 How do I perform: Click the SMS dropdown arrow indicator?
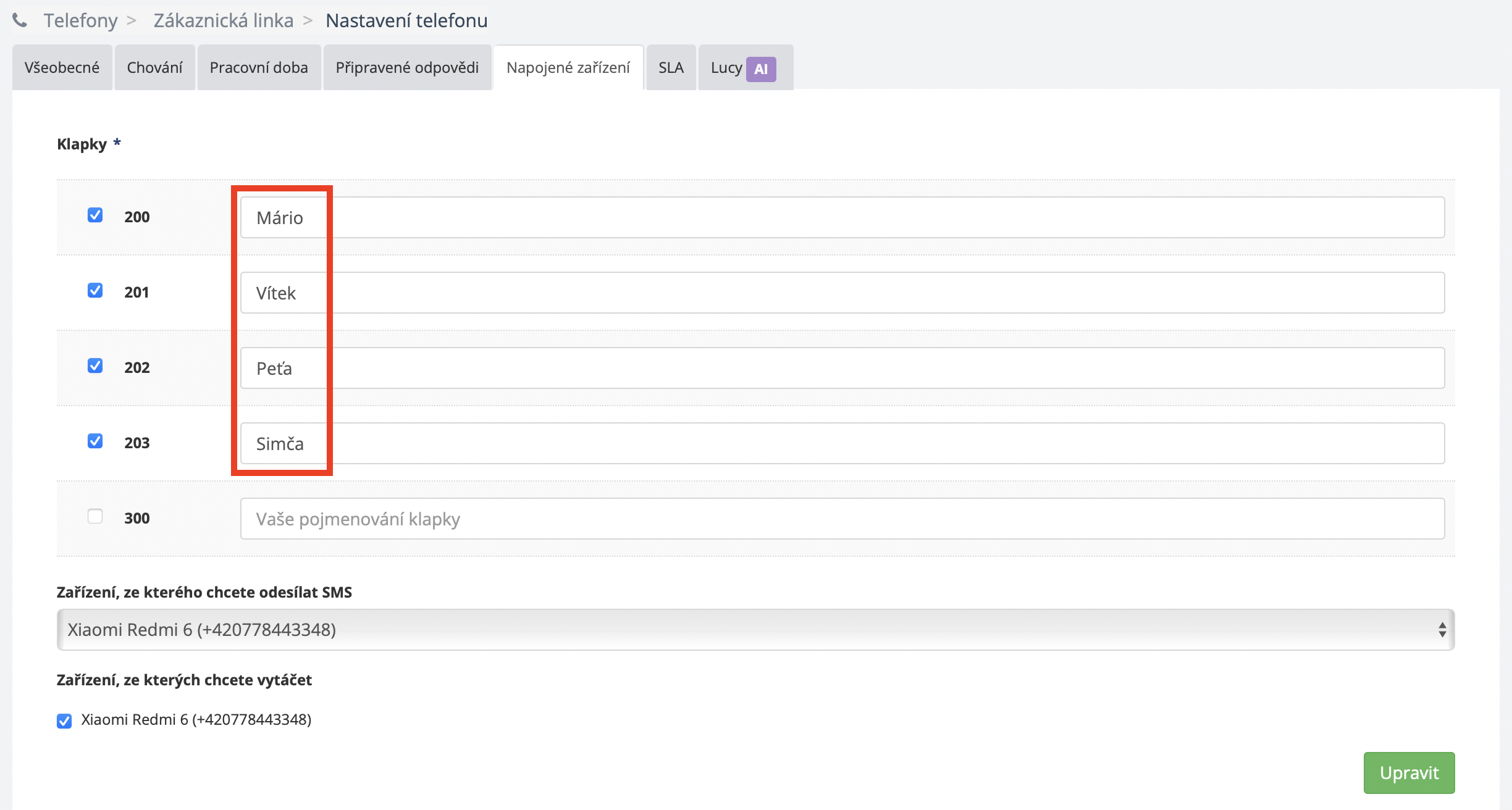(x=1442, y=630)
